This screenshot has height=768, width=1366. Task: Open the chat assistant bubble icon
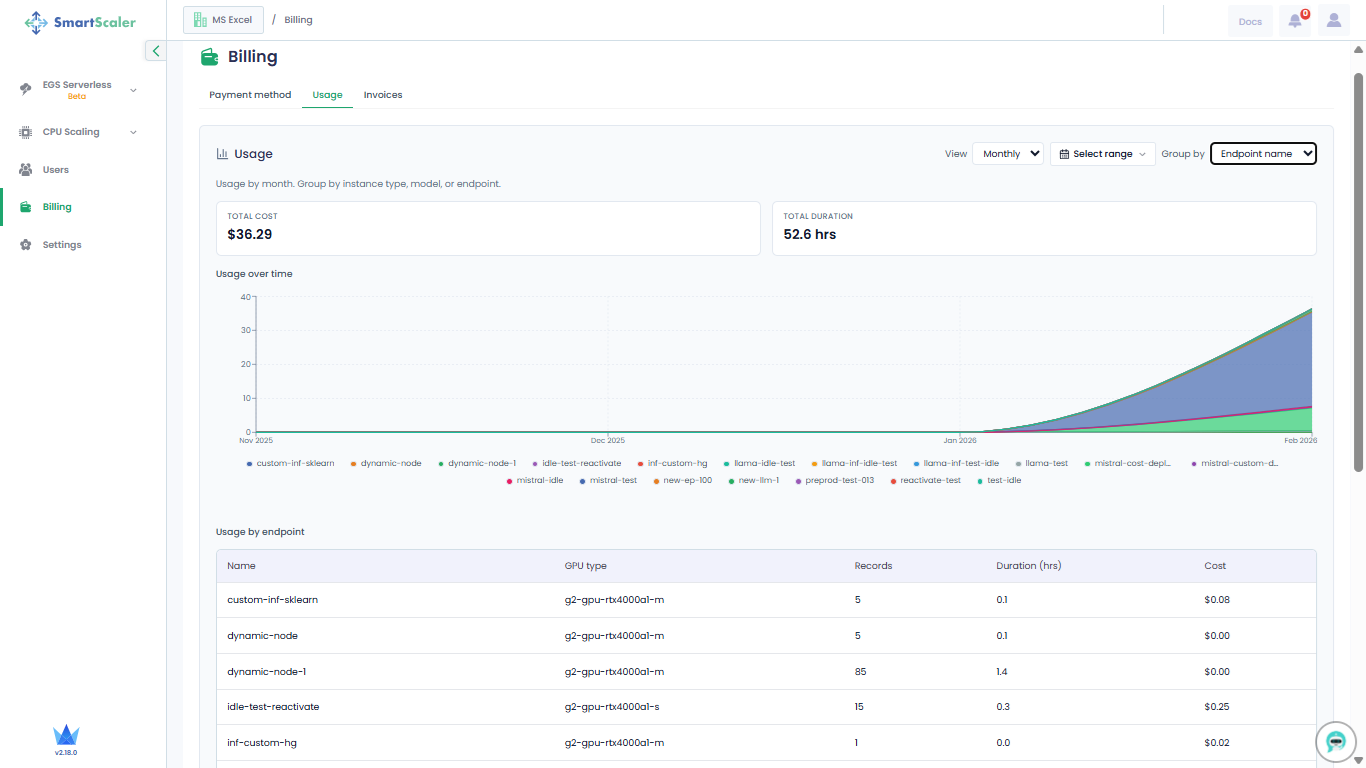coord(1335,741)
